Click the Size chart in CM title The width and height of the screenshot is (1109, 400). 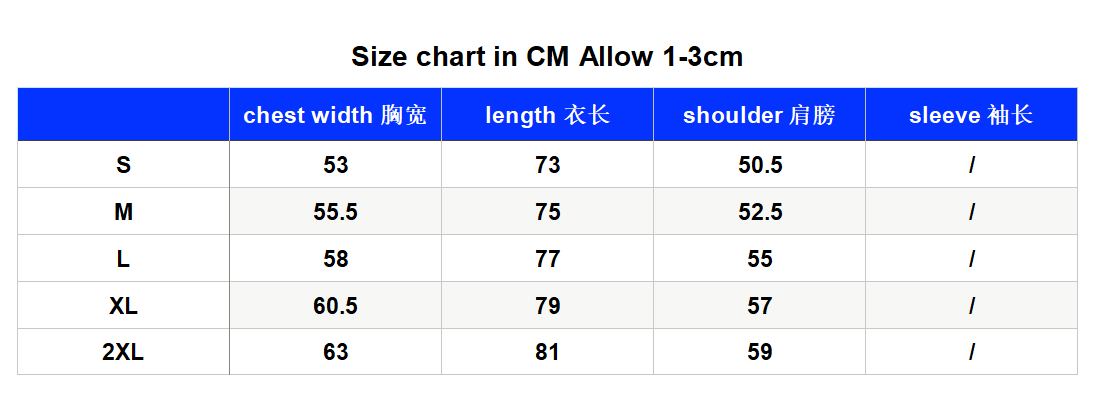[x=547, y=56]
